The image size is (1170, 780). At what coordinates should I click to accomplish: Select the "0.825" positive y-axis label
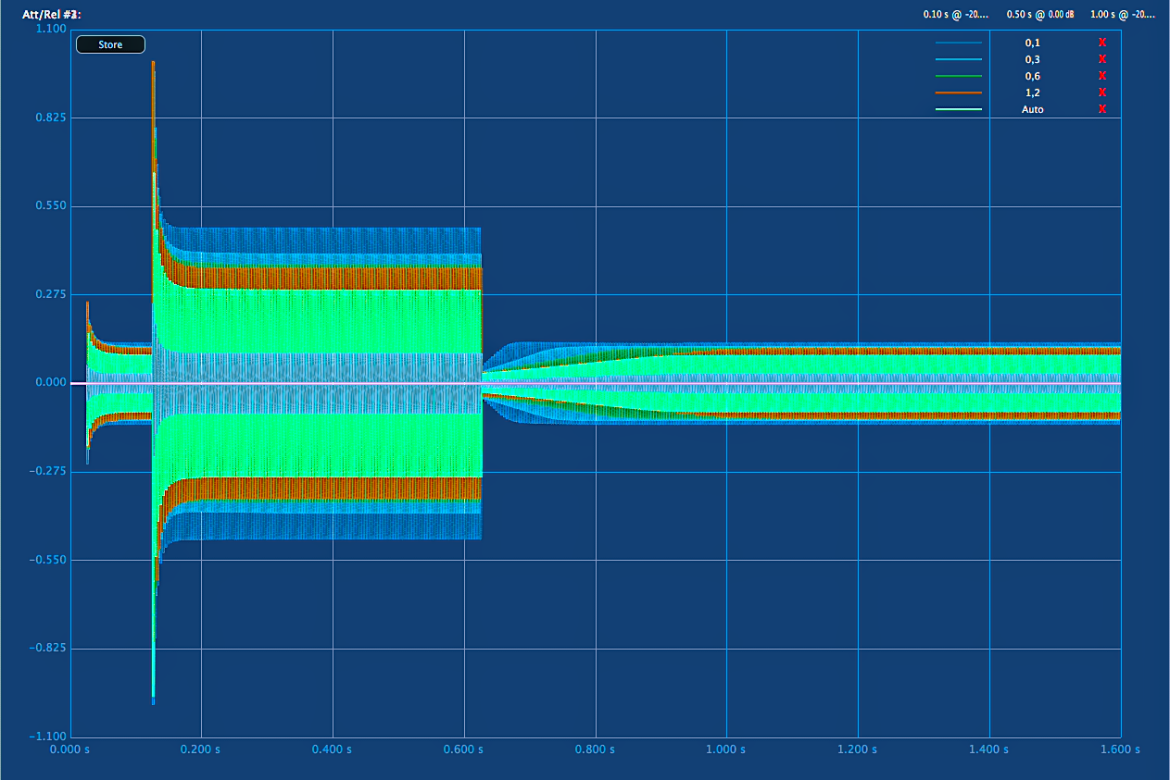point(51,117)
